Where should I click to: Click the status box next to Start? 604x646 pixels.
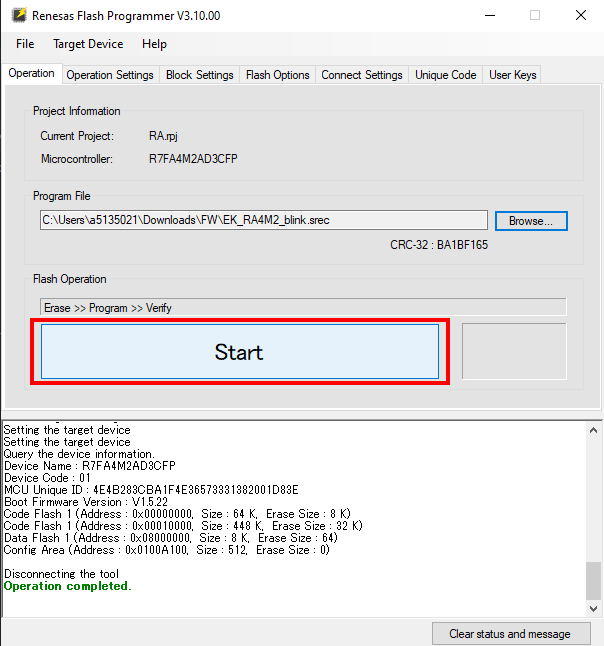point(514,351)
